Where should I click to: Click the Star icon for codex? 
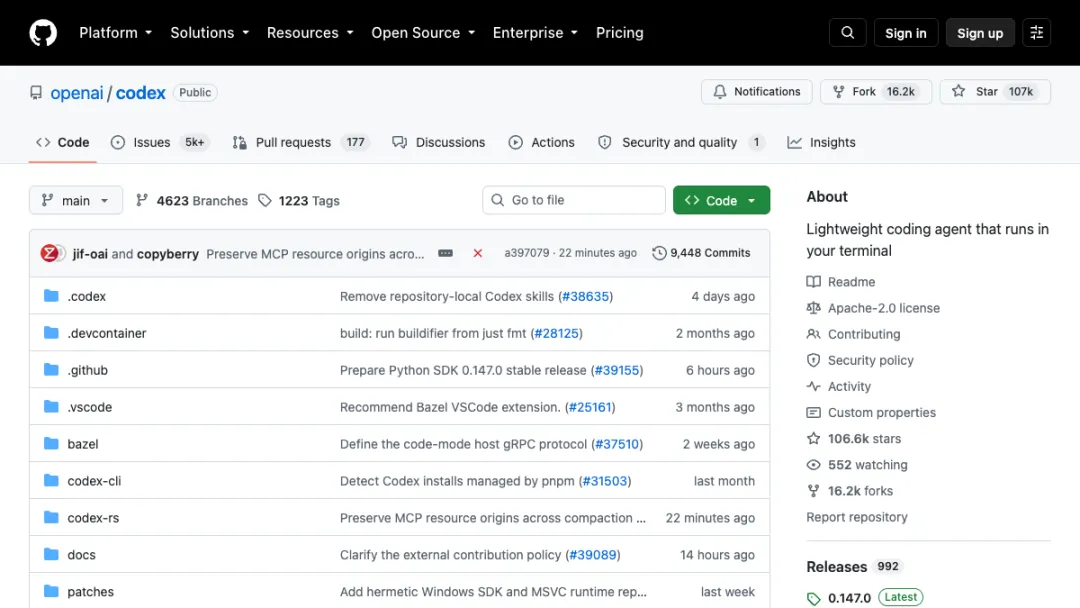(958, 92)
